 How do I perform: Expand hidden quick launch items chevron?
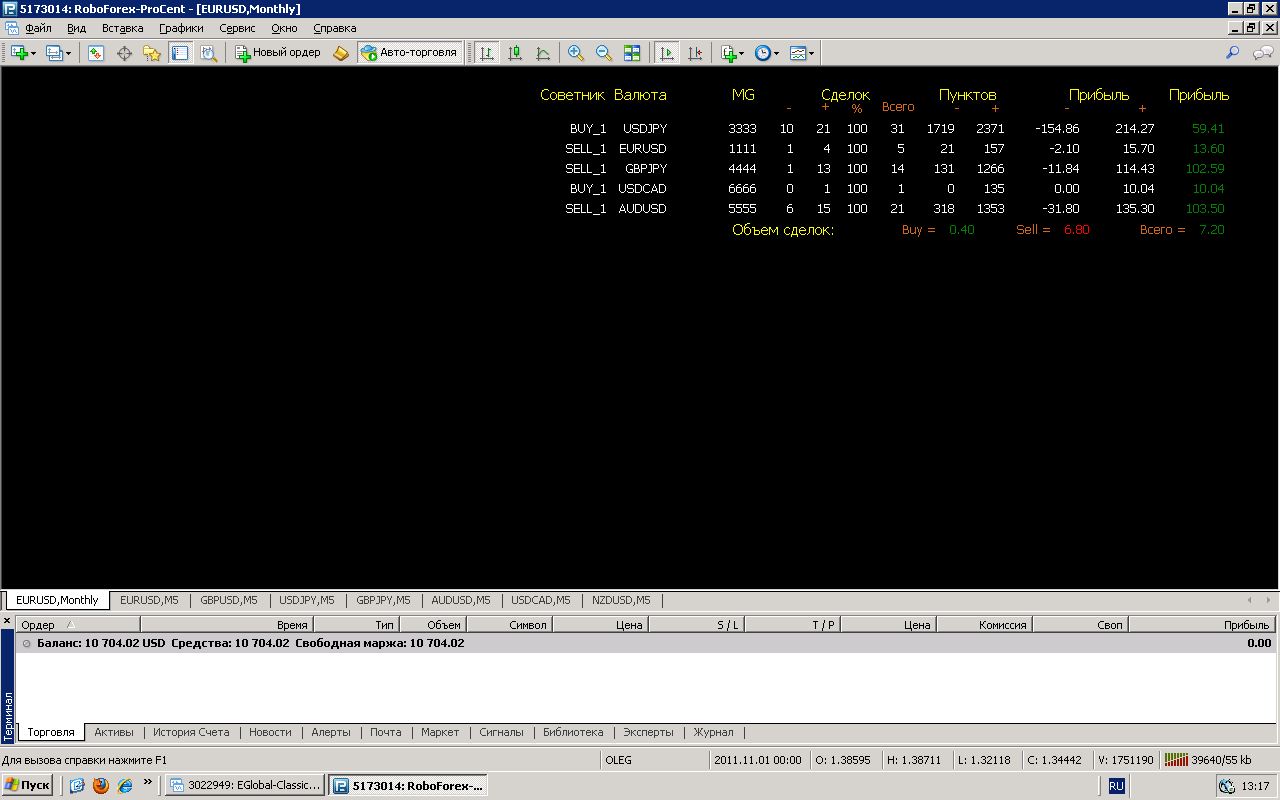coord(148,782)
